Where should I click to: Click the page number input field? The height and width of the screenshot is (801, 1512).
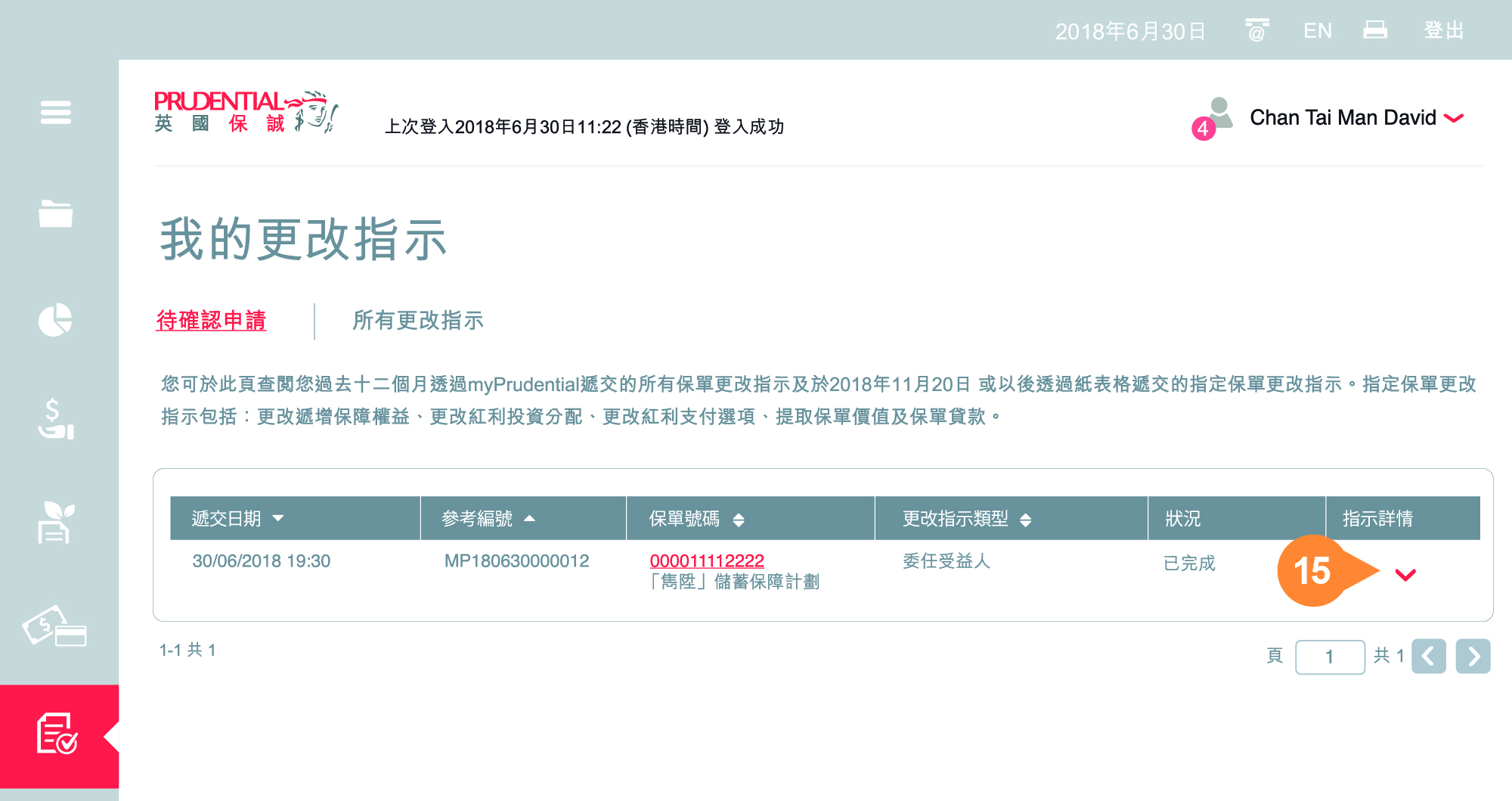tap(1329, 657)
